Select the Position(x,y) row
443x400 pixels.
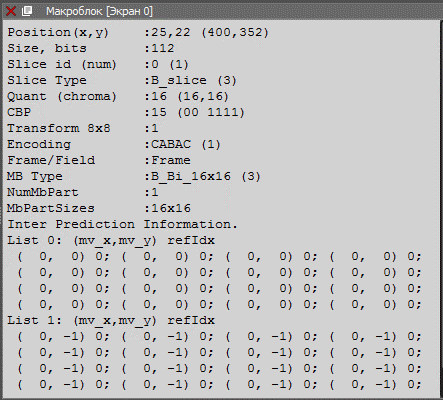[138, 32]
